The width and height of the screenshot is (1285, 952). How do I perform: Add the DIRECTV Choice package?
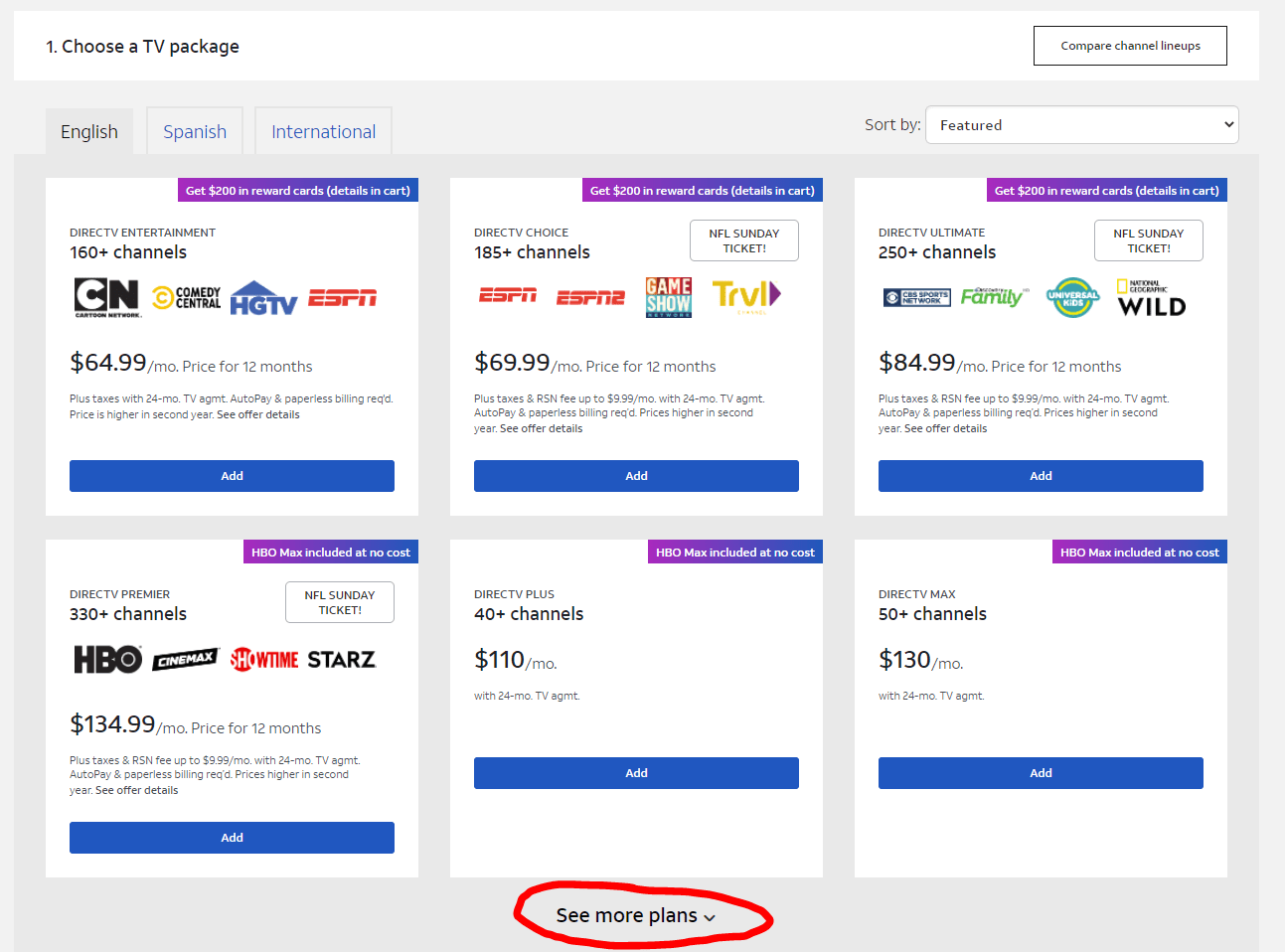[636, 476]
